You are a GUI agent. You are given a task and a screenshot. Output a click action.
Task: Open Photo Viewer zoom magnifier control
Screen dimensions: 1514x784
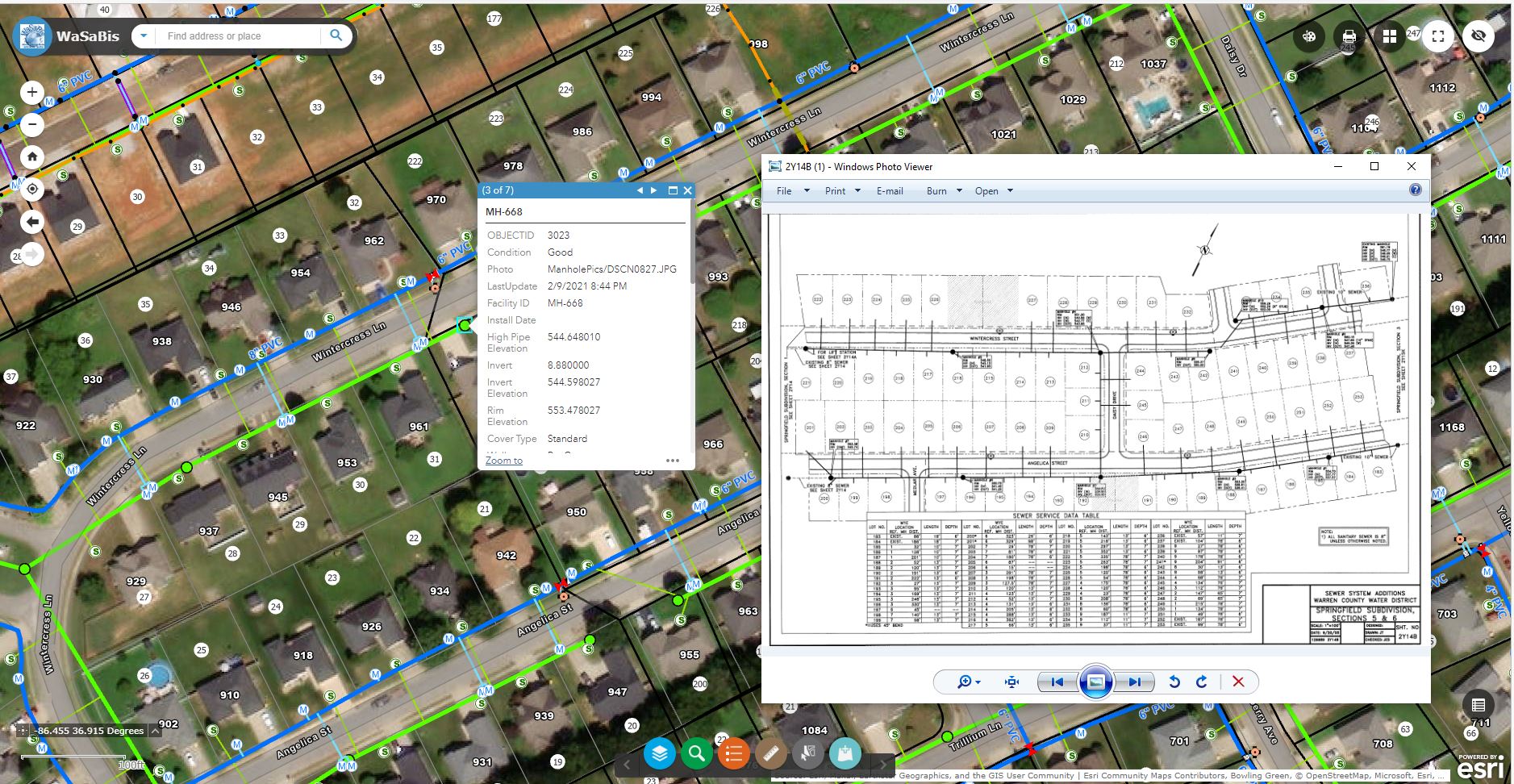click(969, 682)
